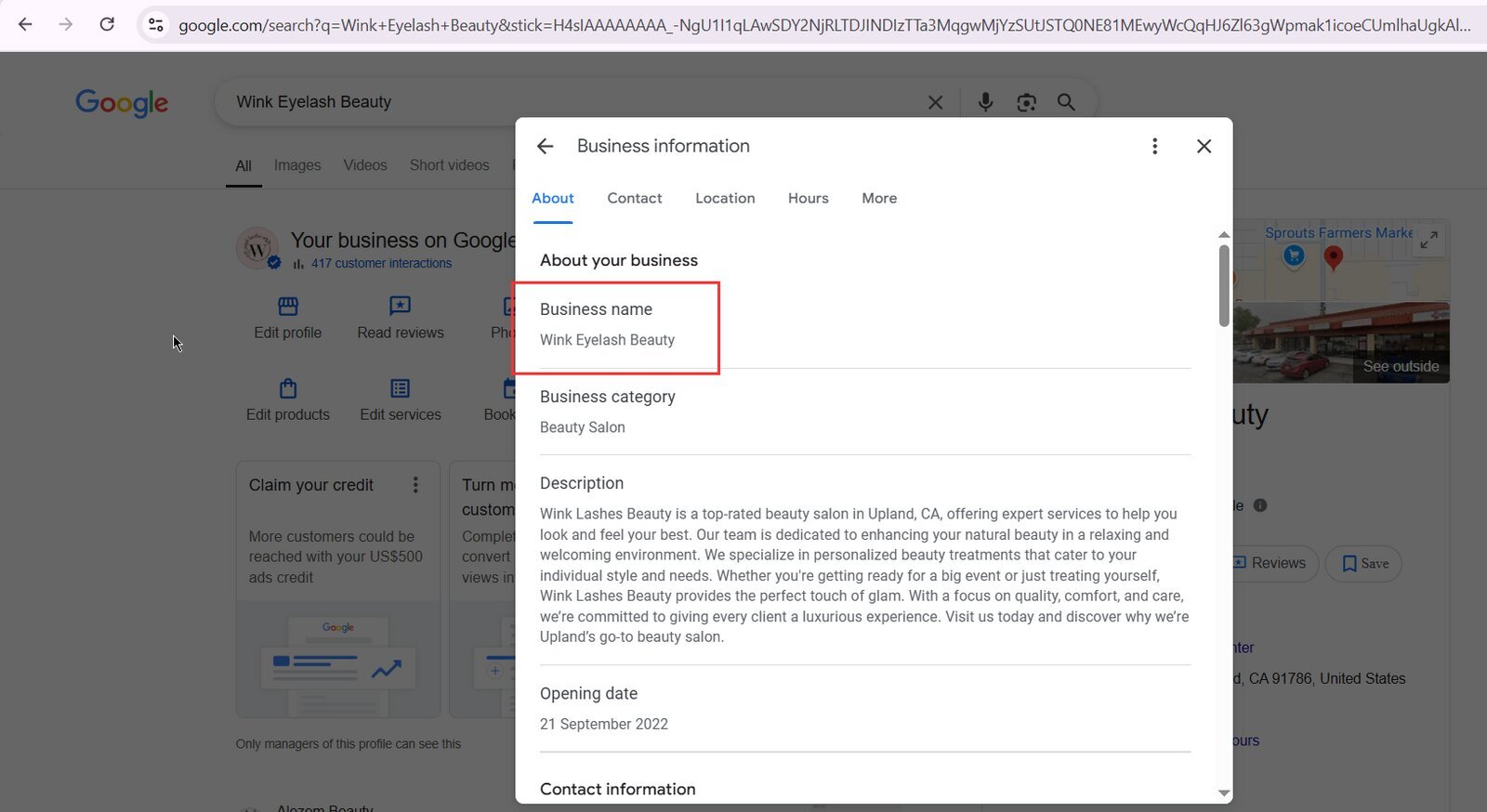1487x812 pixels.
Task: Expand the map with fullscreen arrows icon
Action: coord(1429,239)
